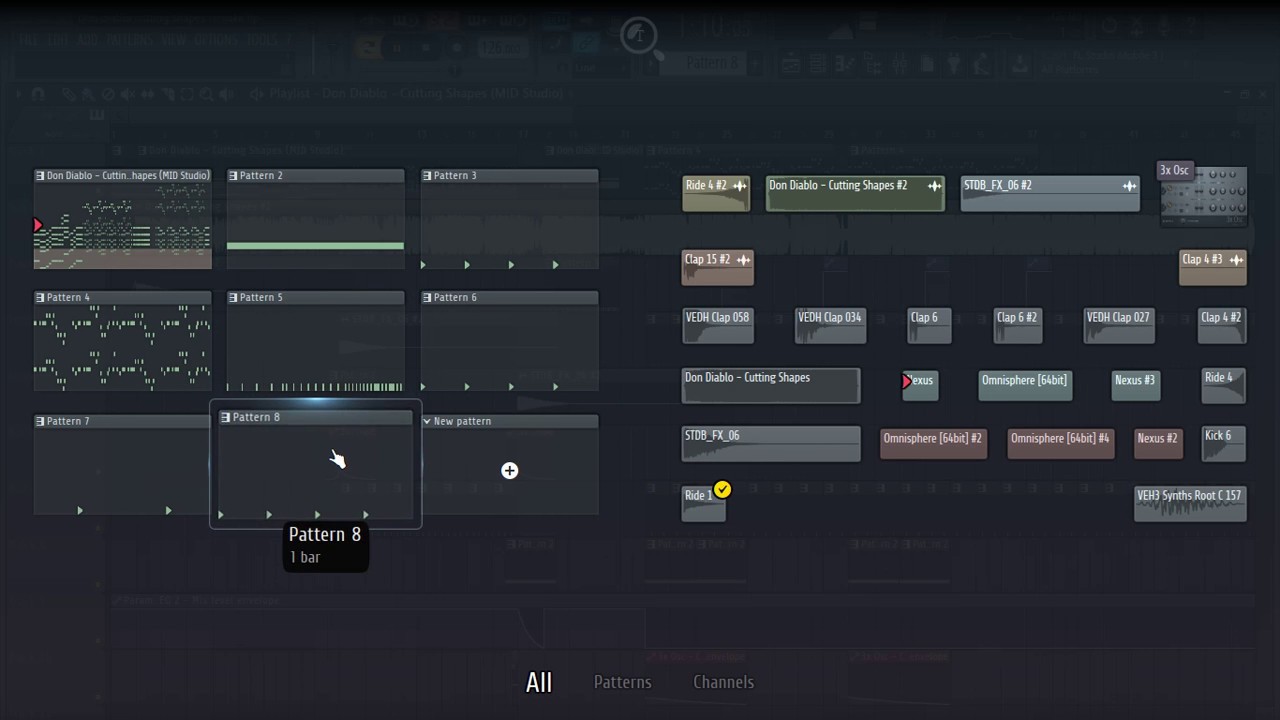Select the Pattern 6 thumbnail

pyautogui.click(x=509, y=341)
